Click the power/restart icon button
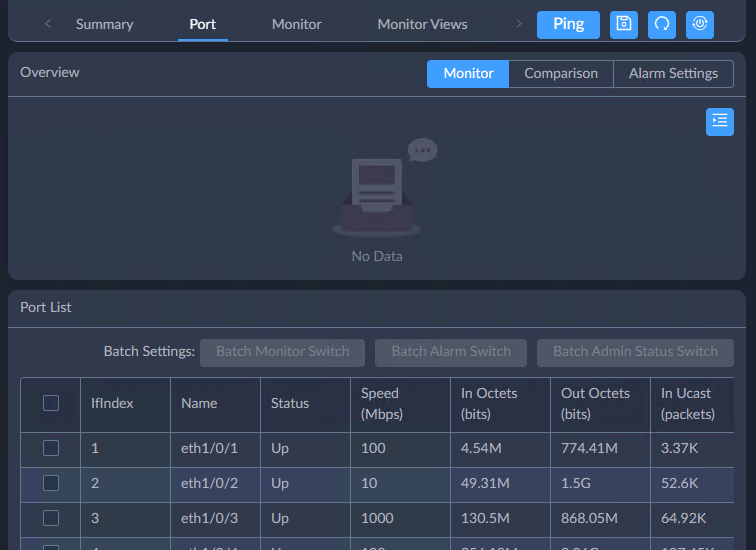Image resolution: width=756 pixels, height=550 pixels. [x=700, y=25]
